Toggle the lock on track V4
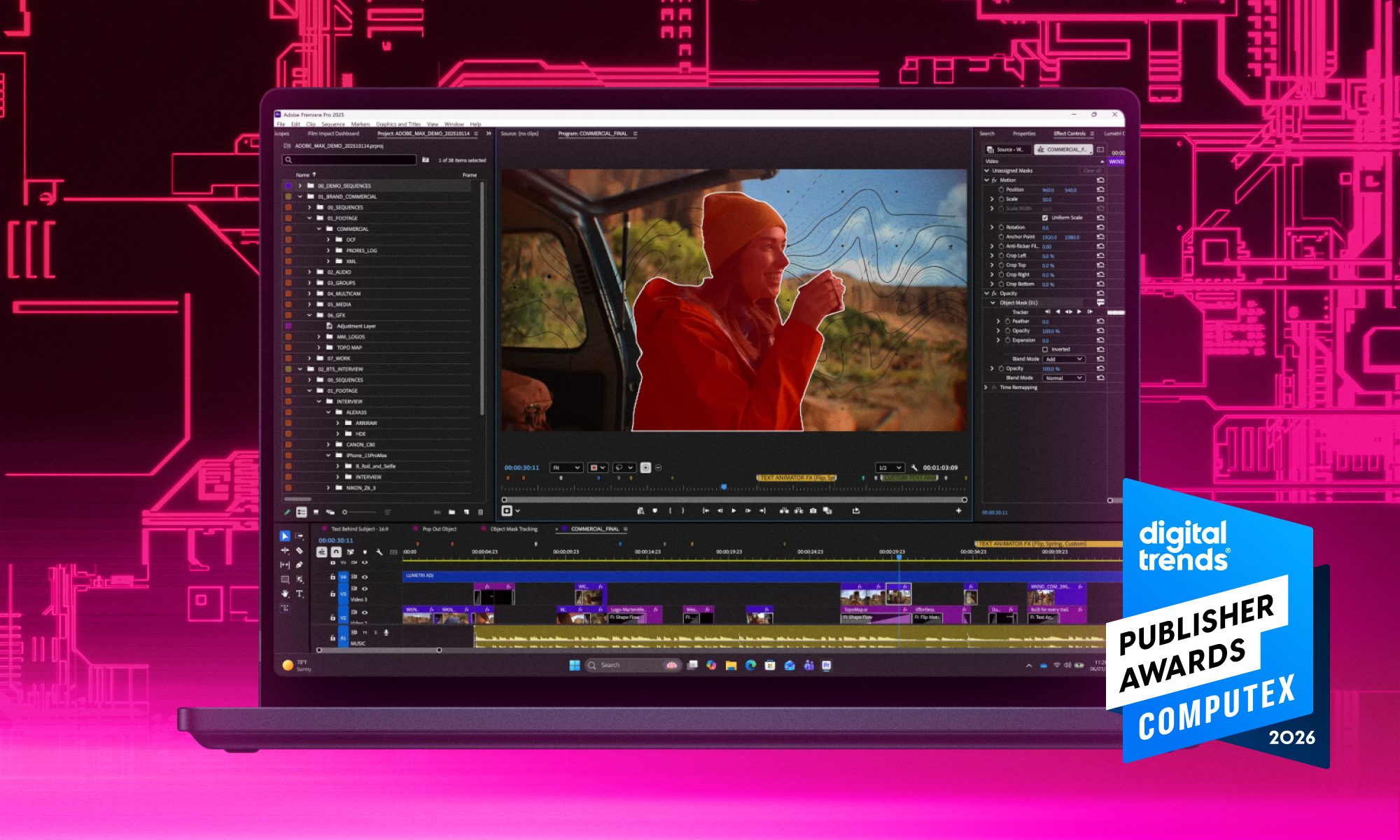The height and width of the screenshot is (840, 1400). 332,577
